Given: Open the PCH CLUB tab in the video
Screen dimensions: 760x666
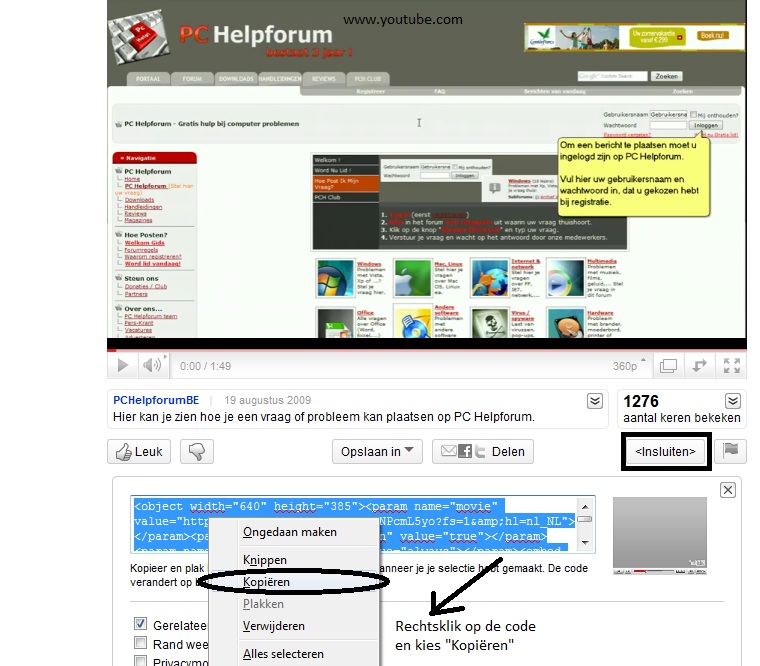Looking at the screenshot, I should click(368, 79).
